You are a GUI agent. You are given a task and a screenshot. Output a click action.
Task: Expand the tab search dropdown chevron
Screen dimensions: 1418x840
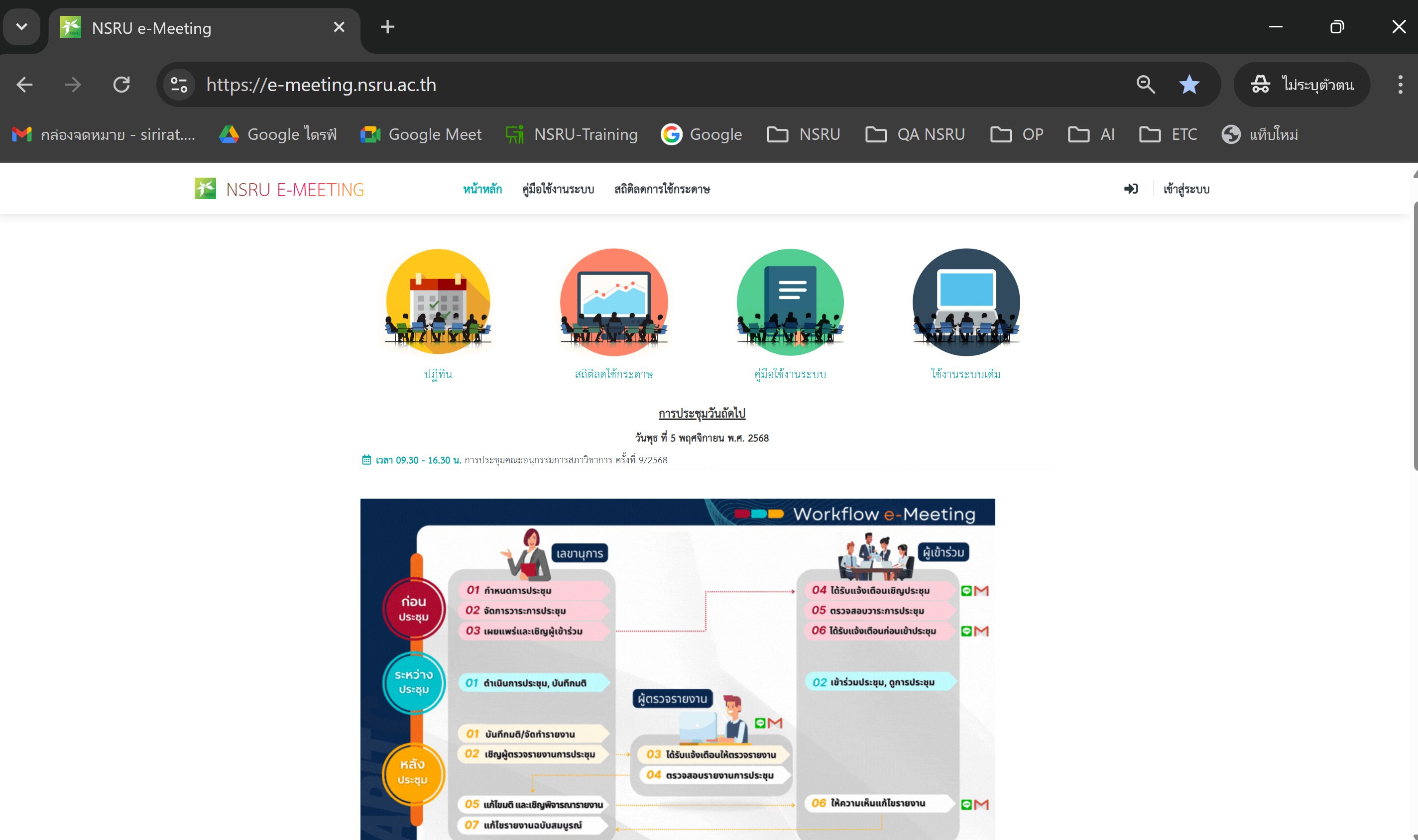click(21, 26)
